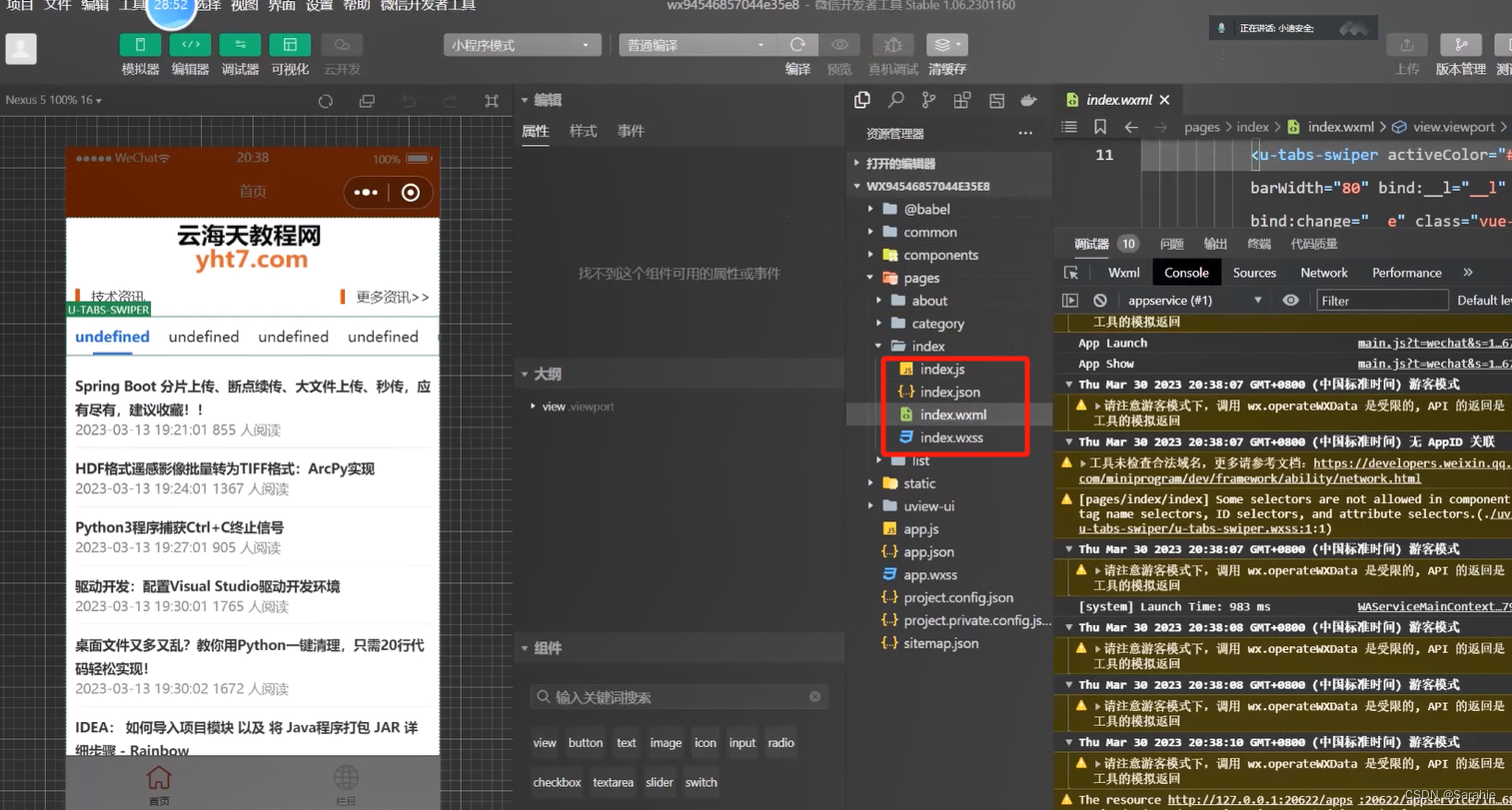Click the bookmark icon in editor toolbar

[1100, 127]
